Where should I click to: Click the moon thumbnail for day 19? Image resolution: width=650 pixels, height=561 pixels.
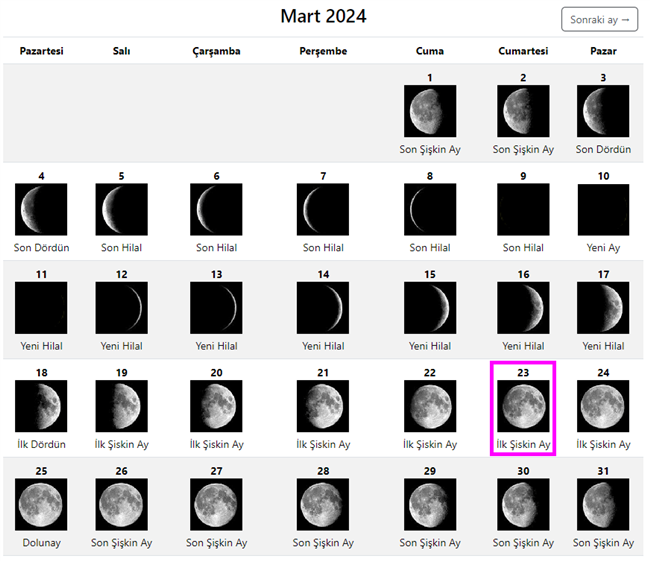point(121,406)
